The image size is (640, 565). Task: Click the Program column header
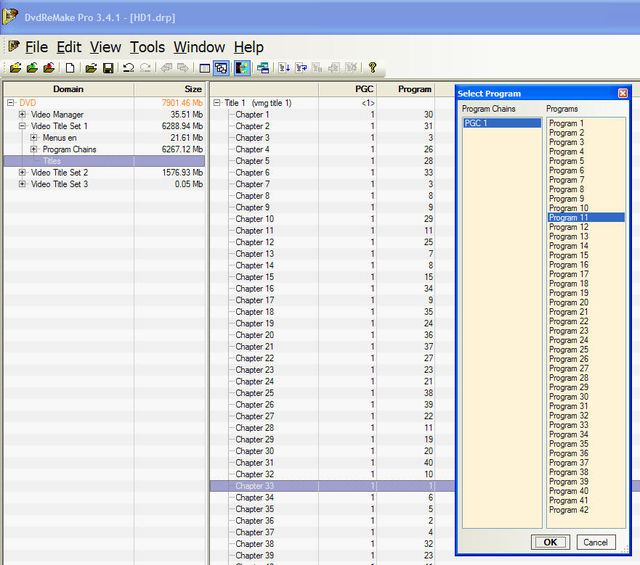coord(405,89)
